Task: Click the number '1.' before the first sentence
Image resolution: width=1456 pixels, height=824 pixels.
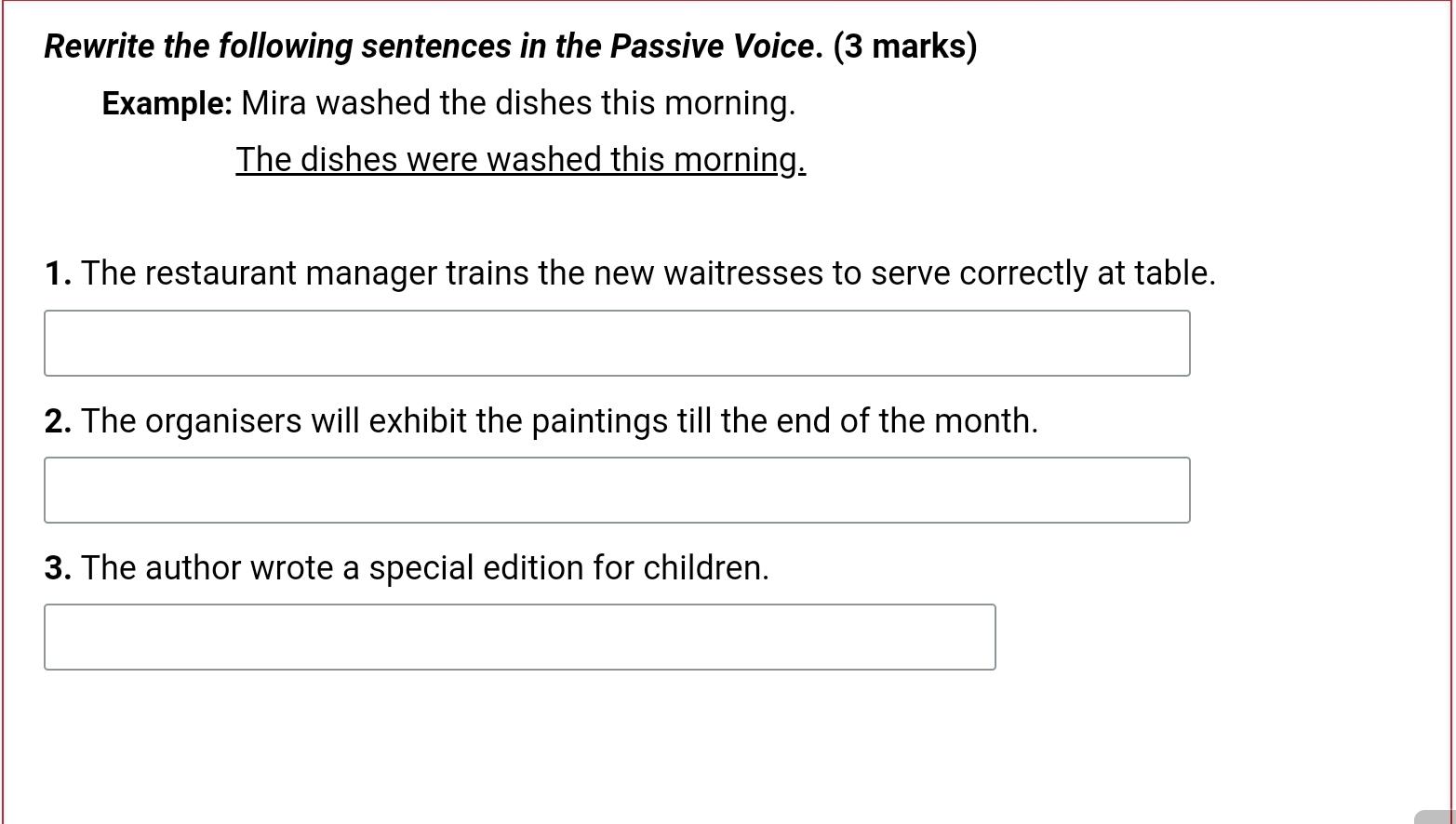Action: click(56, 272)
